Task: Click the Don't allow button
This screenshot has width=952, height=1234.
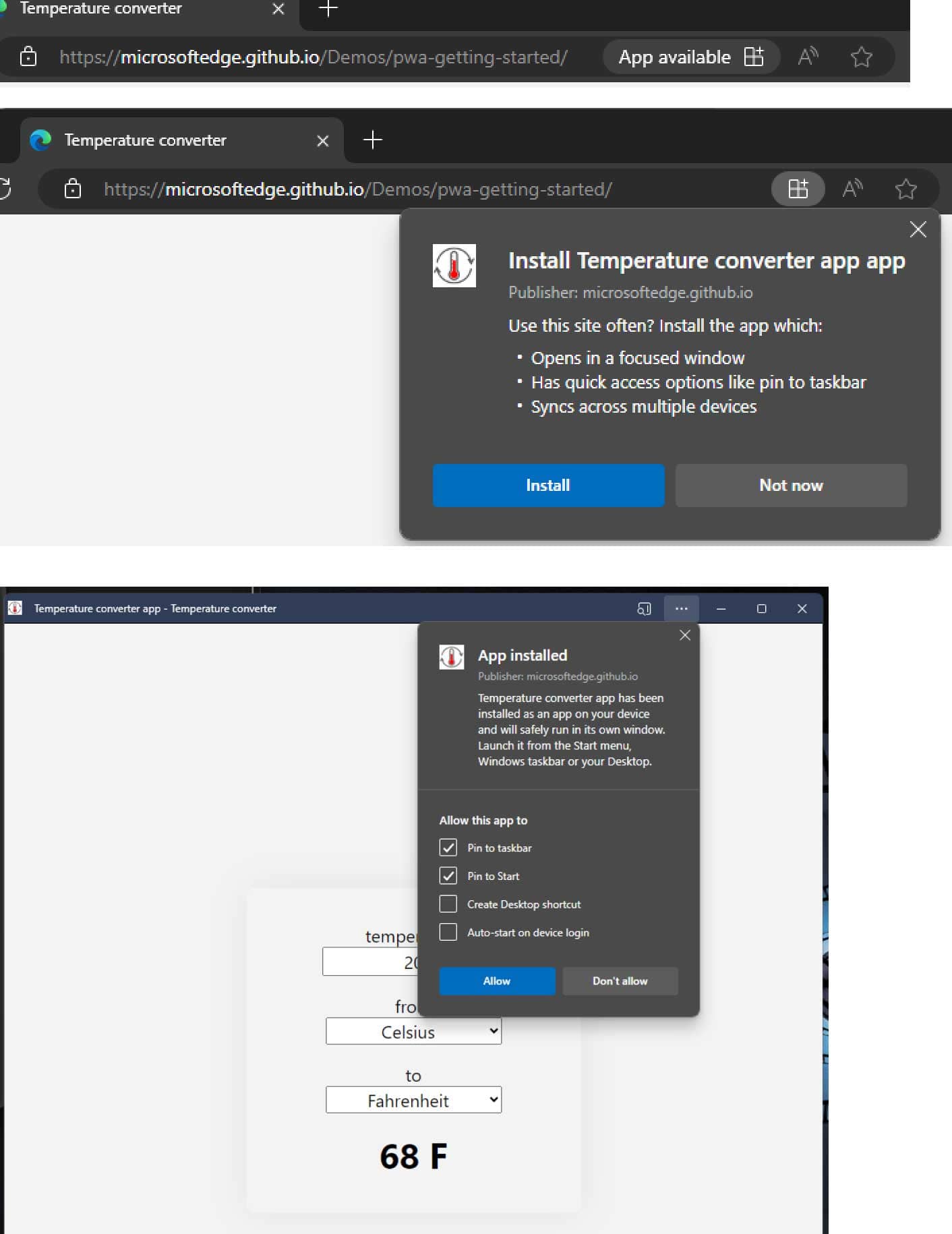Action: 620,980
